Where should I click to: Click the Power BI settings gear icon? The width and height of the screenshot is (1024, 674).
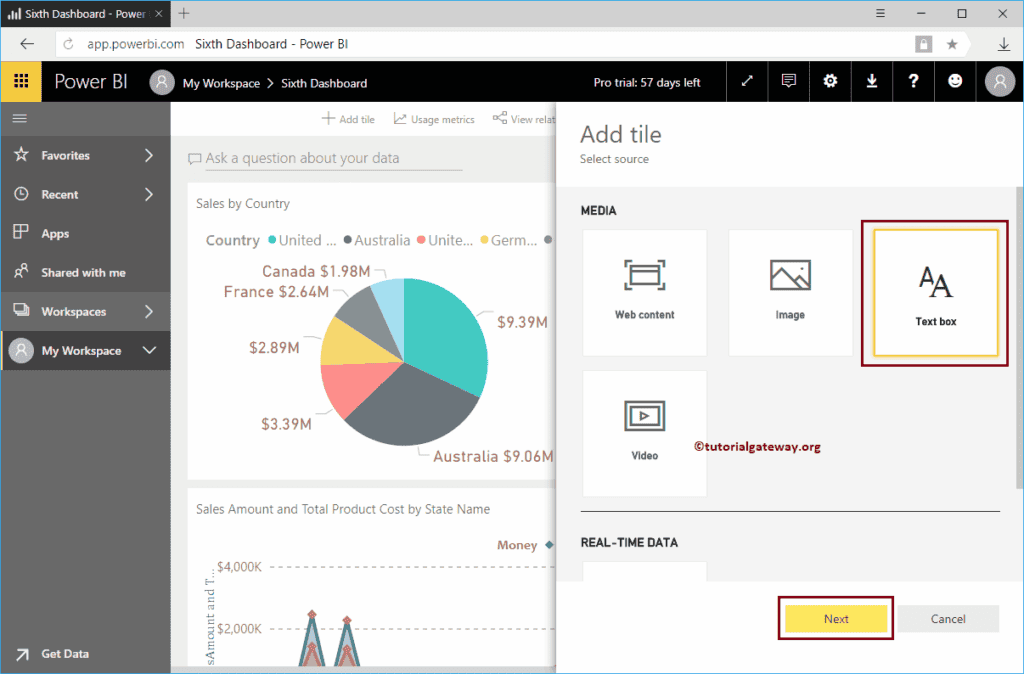pyautogui.click(x=829, y=81)
